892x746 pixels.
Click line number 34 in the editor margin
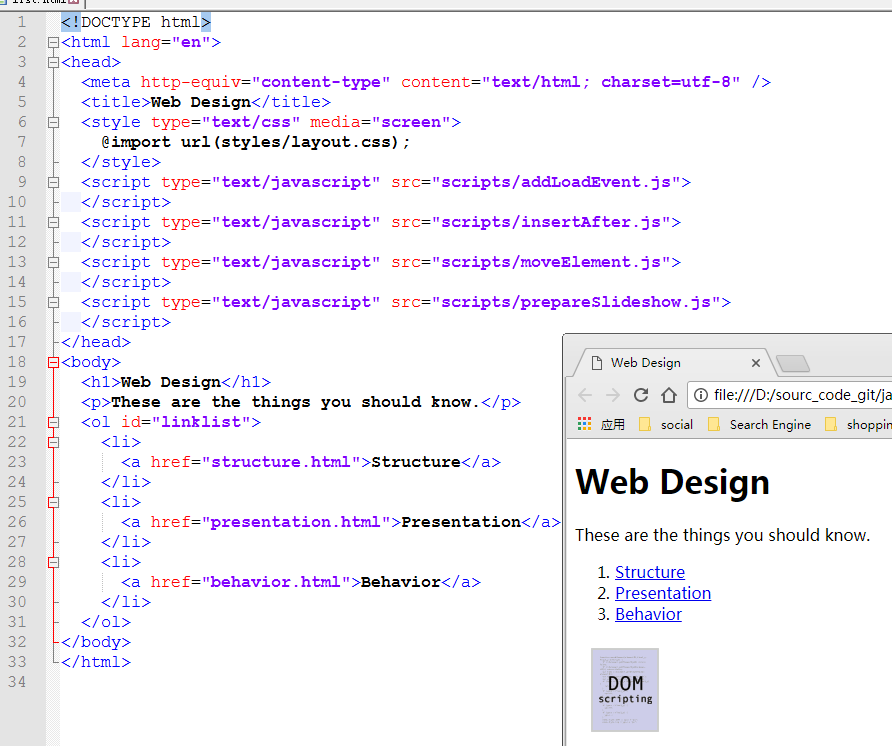coord(17,682)
